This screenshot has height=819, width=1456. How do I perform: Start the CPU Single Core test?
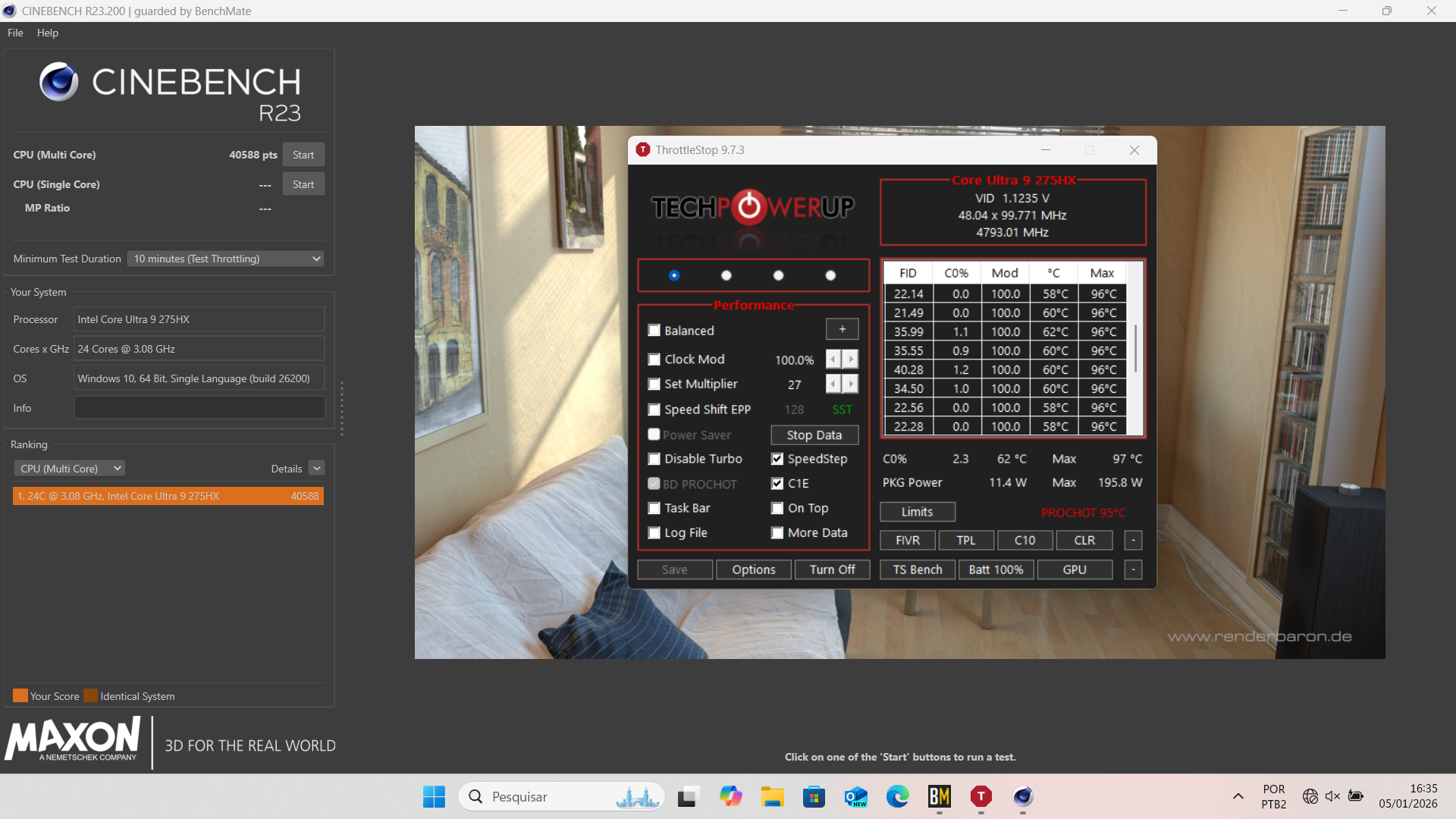click(x=303, y=184)
